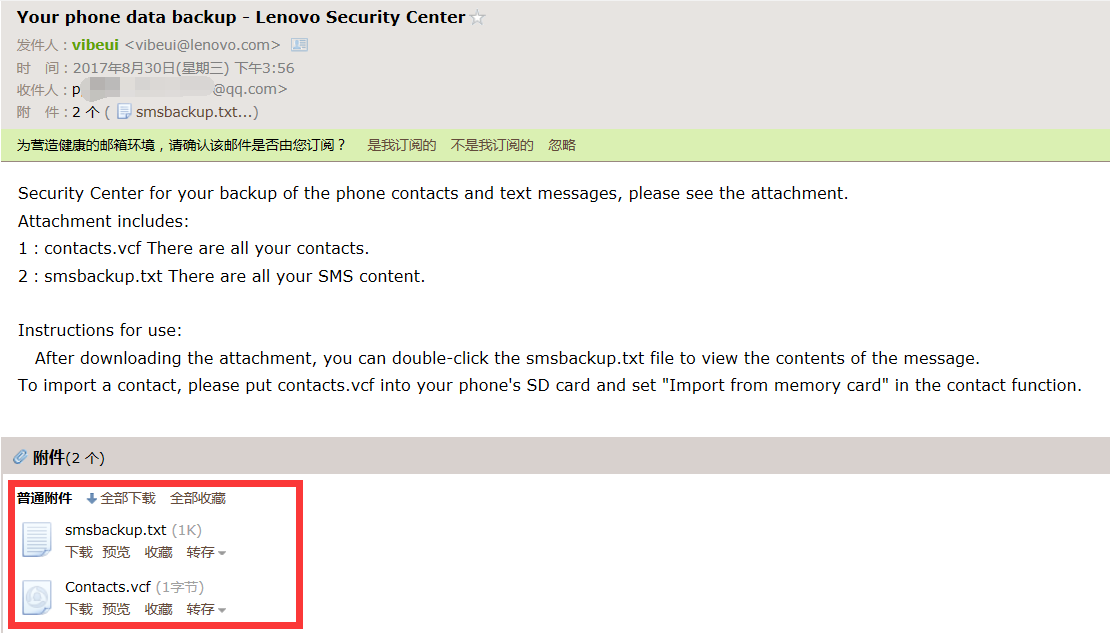Click the smsbackup.txt file icon
The width and height of the screenshot is (1110, 633).
pyautogui.click(x=37, y=540)
